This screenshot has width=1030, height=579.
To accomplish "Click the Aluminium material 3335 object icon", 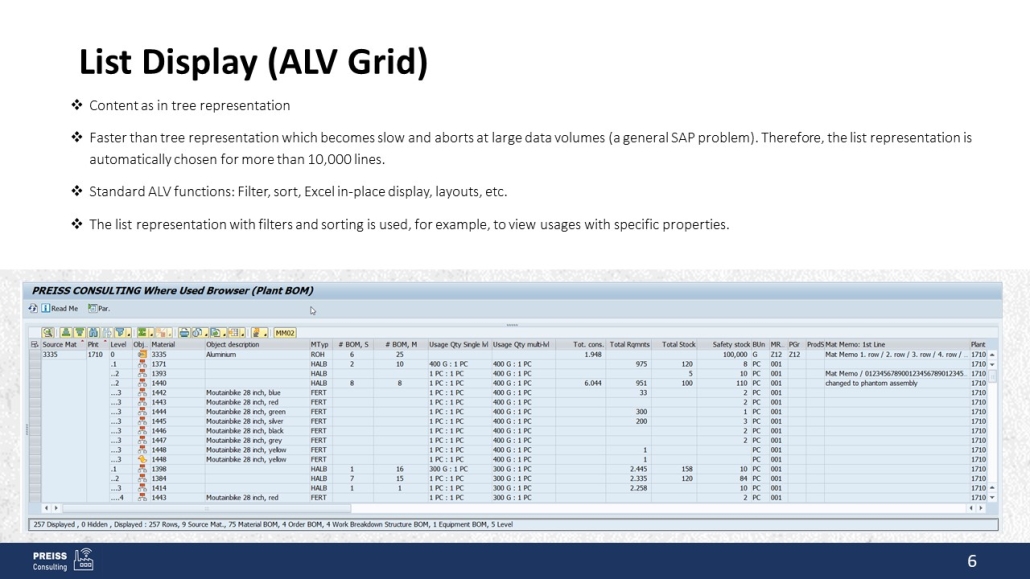I will tap(142, 354).
